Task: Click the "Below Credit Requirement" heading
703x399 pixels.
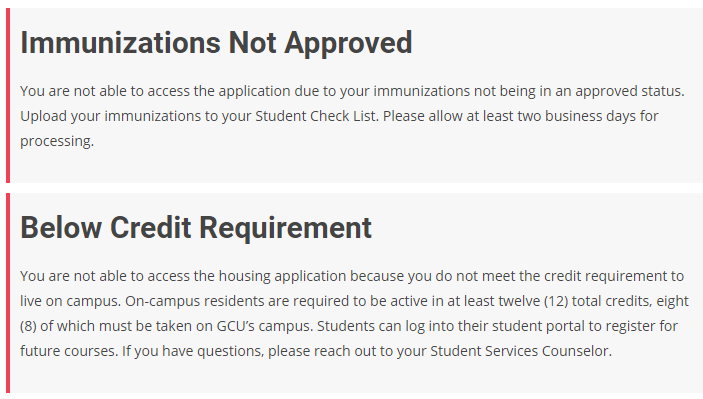Action: tap(196, 228)
